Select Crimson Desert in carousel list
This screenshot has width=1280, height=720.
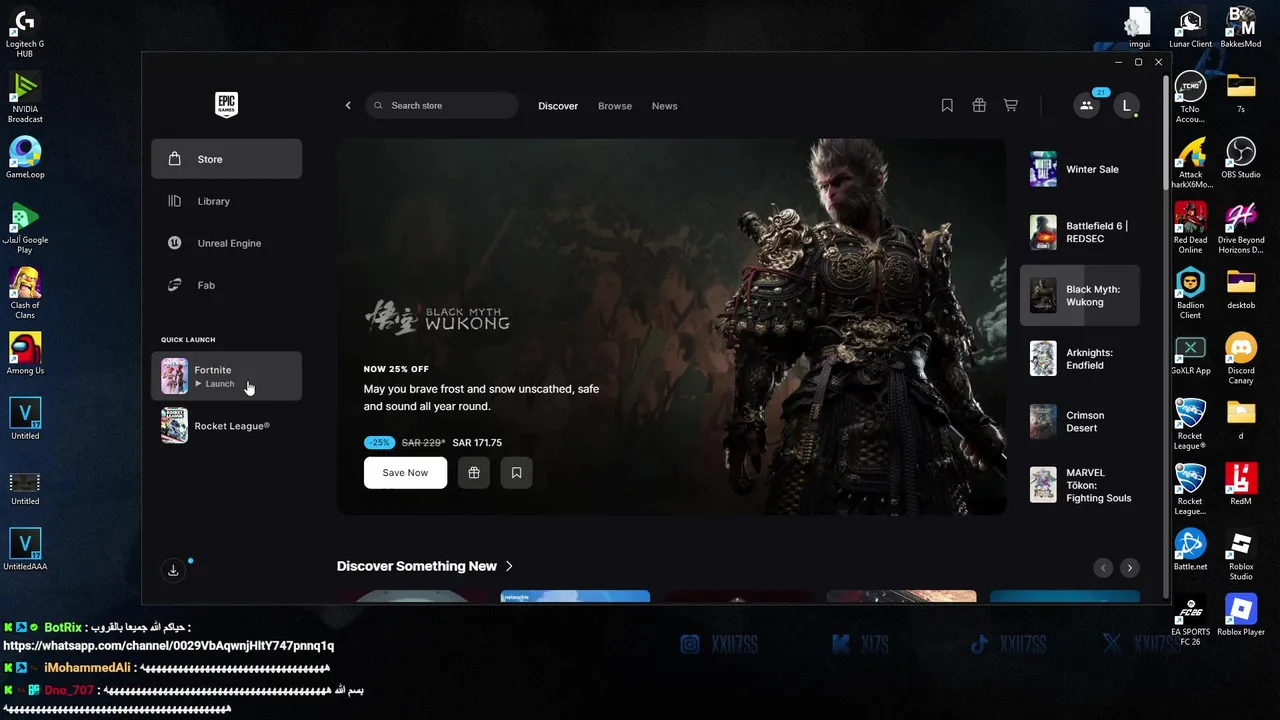pyautogui.click(x=1080, y=422)
